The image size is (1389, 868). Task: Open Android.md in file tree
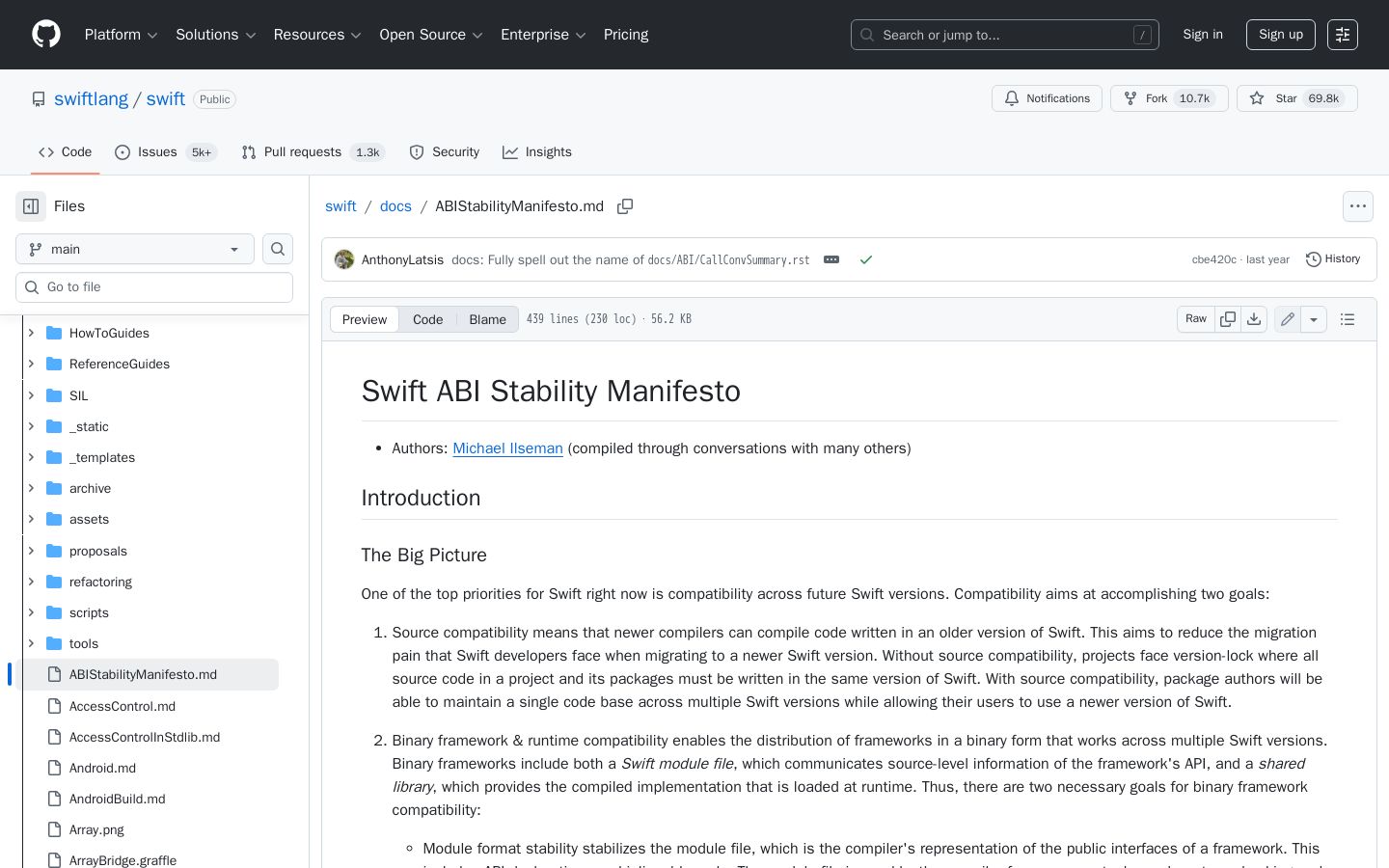tap(102, 768)
